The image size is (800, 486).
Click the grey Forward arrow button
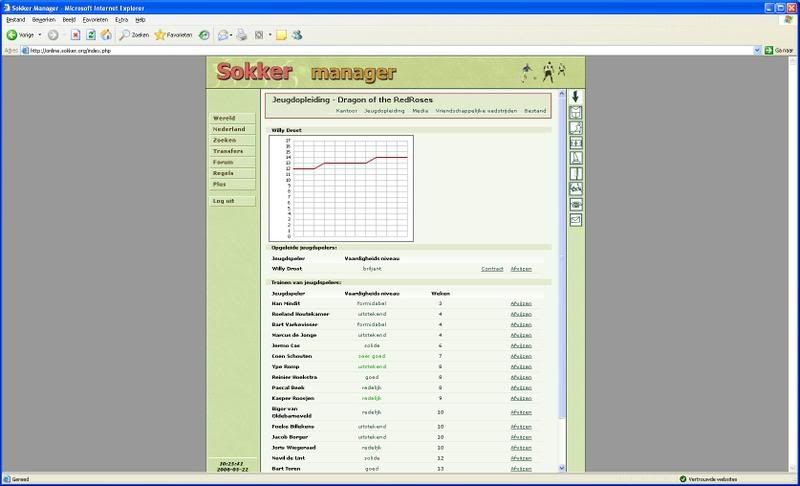tap(53, 35)
